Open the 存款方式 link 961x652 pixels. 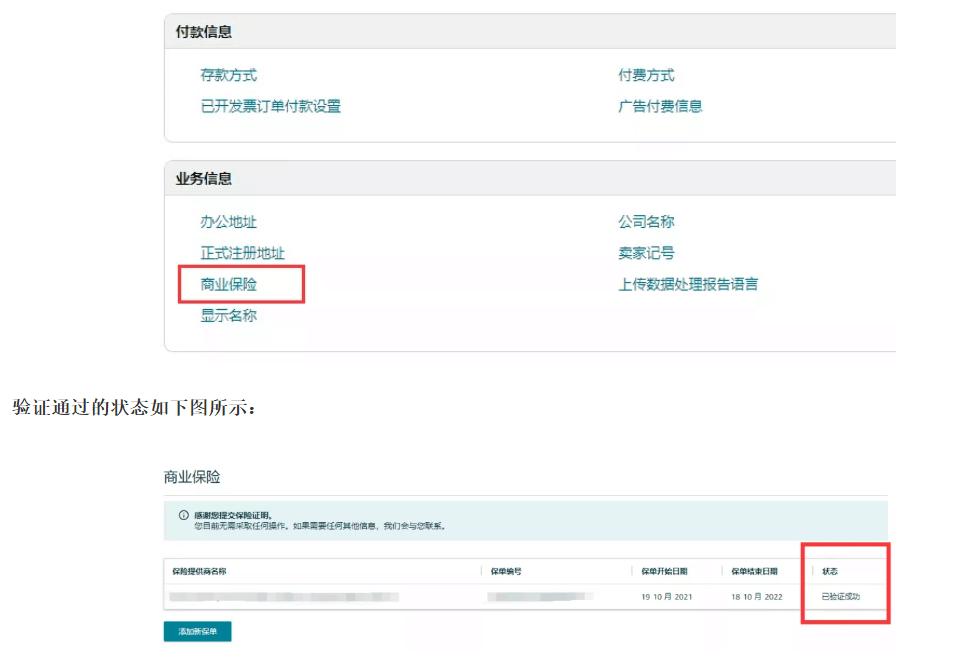pos(228,75)
